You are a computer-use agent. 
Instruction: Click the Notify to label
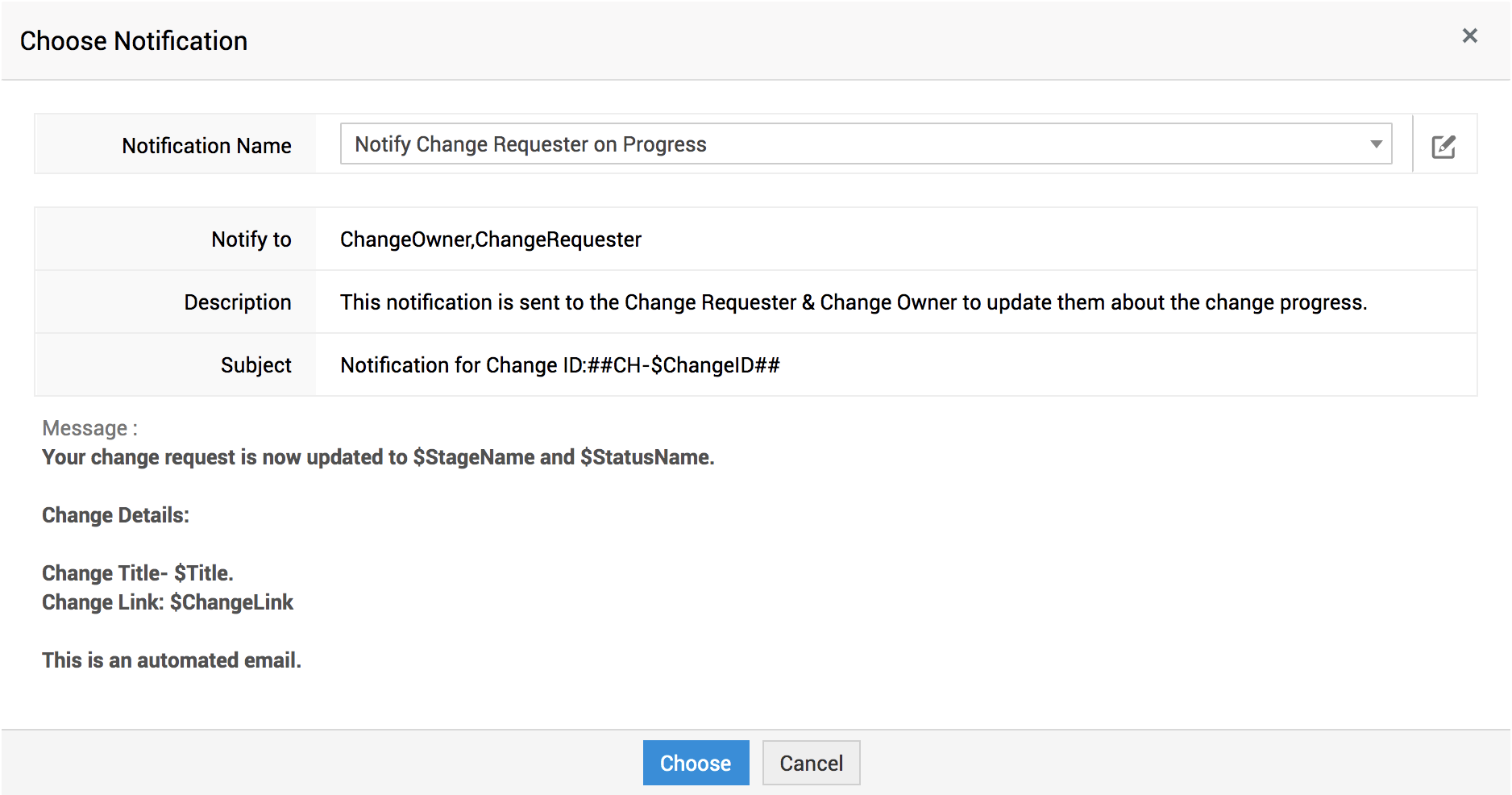pyautogui.click(x=251, y=239)
